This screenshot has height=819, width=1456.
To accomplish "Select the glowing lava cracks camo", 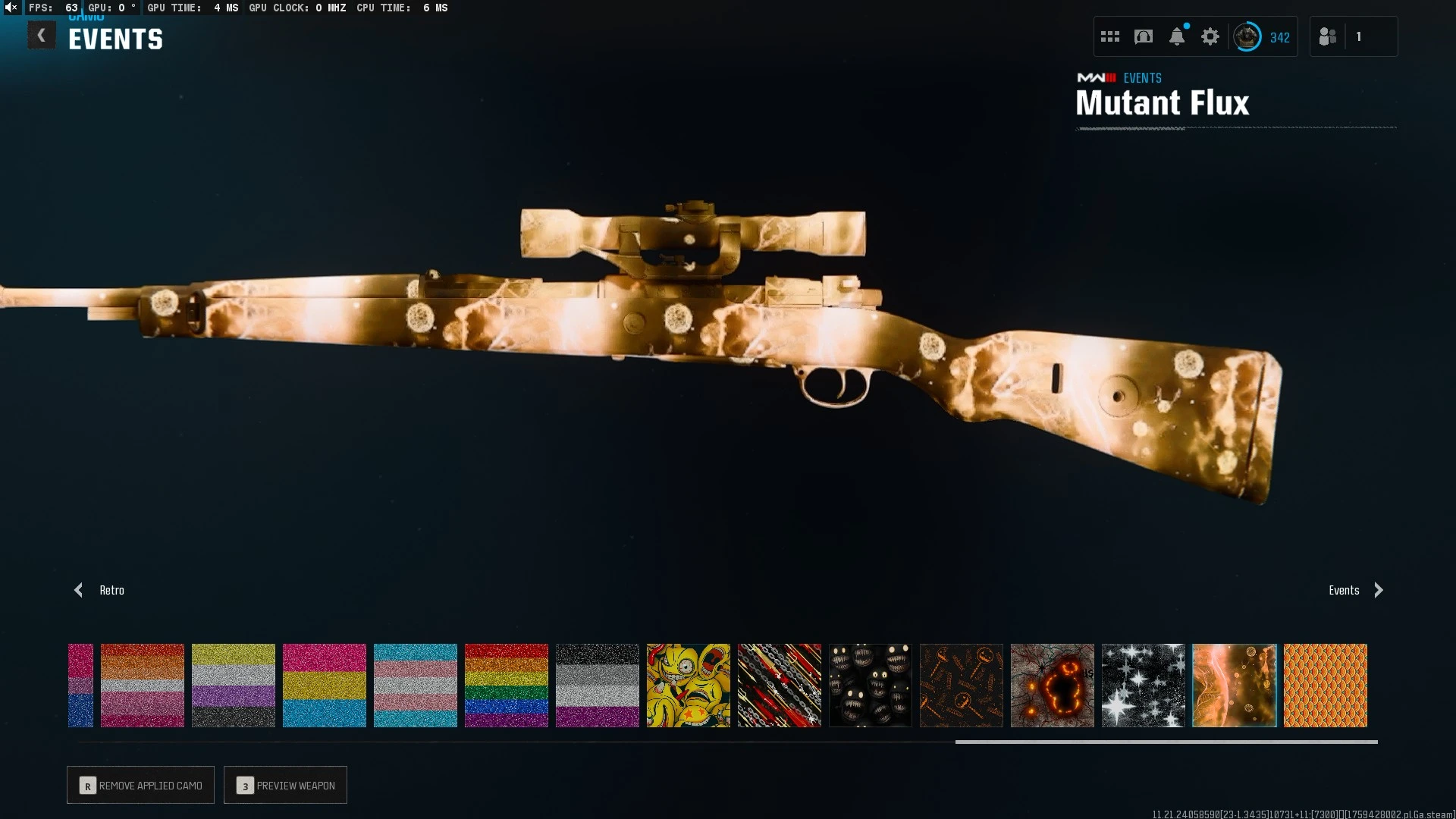I will [x=1053, y=686].
